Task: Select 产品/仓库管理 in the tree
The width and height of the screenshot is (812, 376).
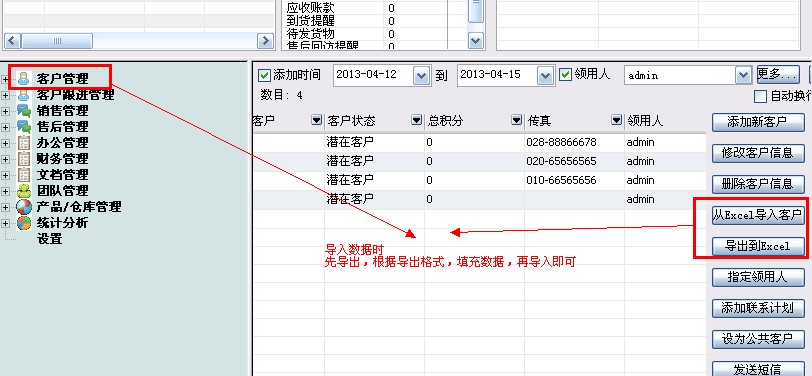Action: click(x=79, y=207)
